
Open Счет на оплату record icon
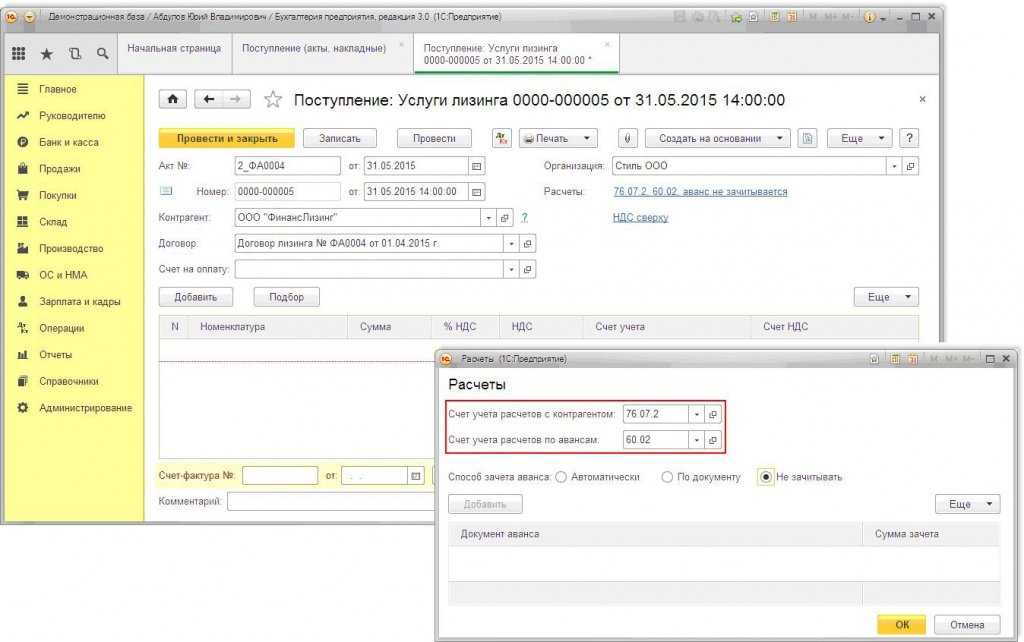[528, 269]
